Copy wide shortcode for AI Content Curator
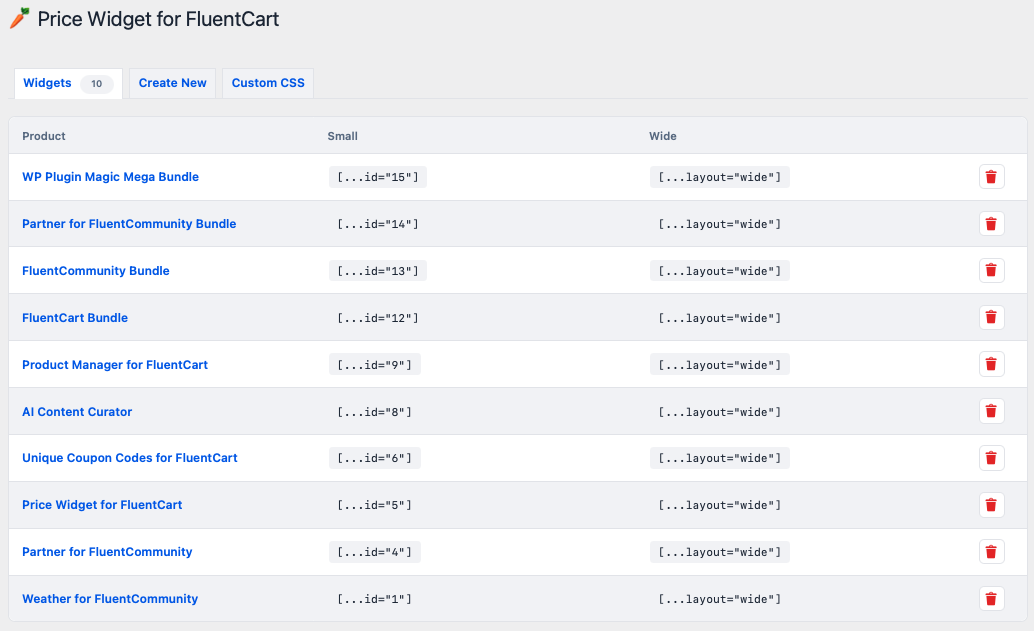The width and height of the screenshot is (1034, 631). 719,412
